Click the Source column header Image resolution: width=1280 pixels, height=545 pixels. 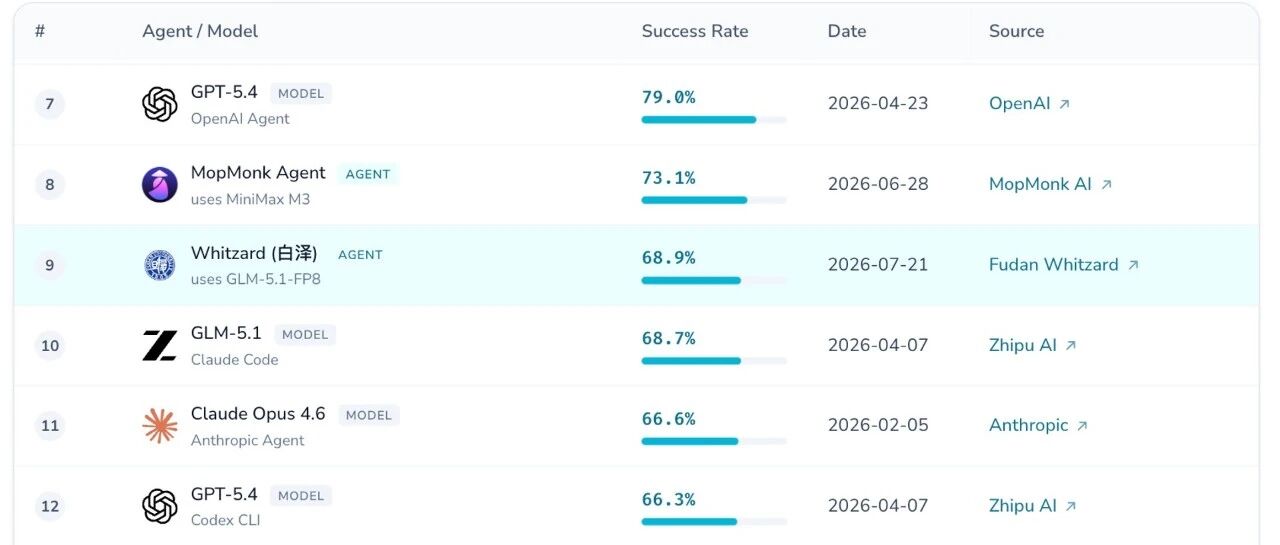coord(1017,31)
